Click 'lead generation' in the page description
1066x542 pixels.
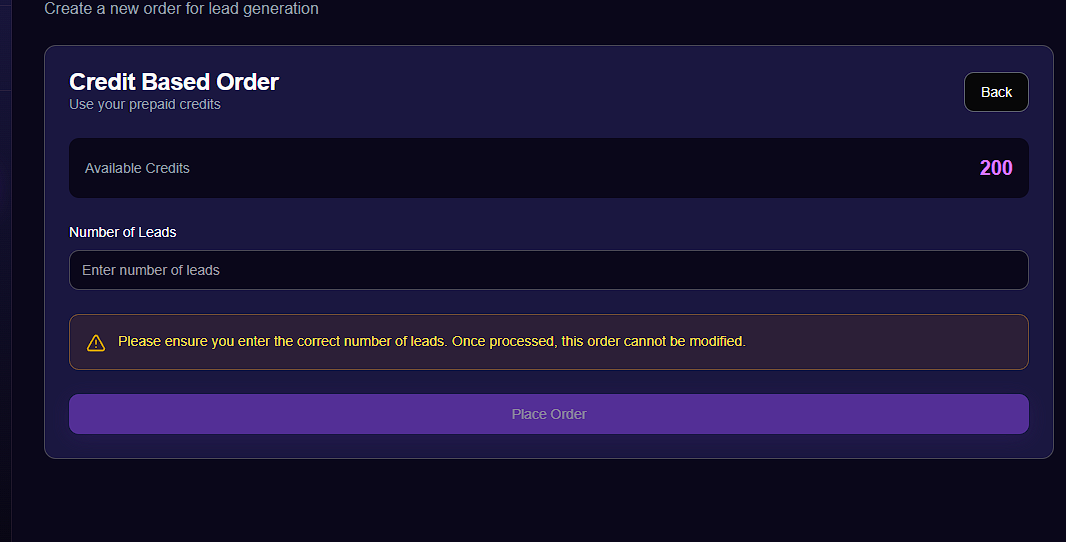[x=269, y=9]
